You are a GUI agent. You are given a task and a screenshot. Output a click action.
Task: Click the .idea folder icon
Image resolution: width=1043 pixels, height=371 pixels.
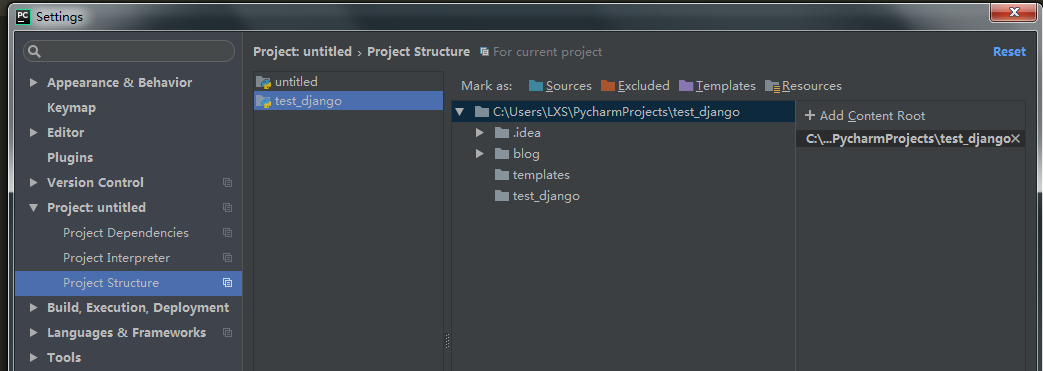(x=502, y=133)
